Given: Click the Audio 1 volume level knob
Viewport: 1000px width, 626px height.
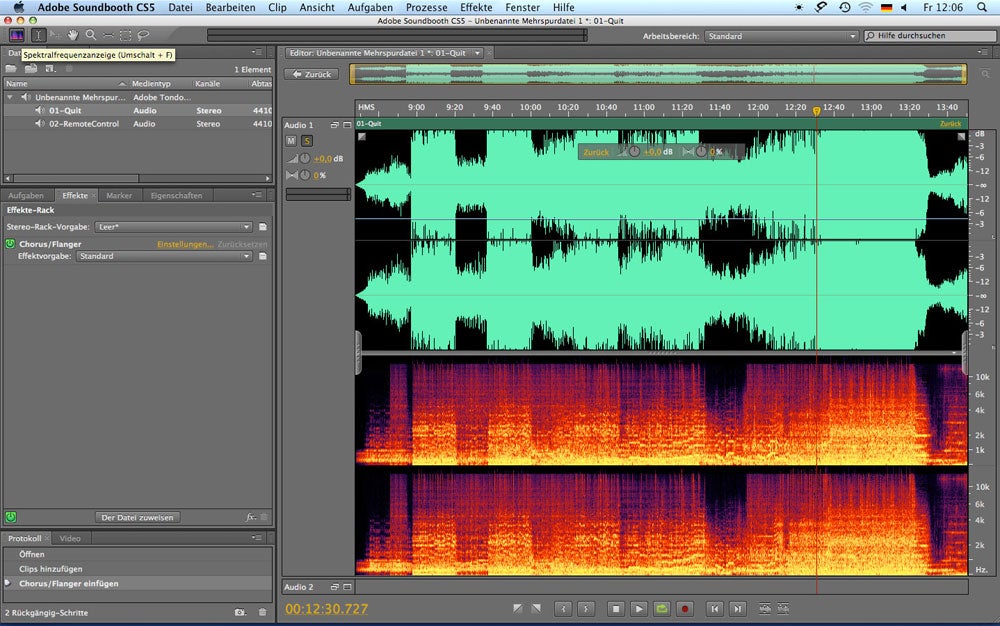Looking at the screenshot, I should click(x=306, y=159).
